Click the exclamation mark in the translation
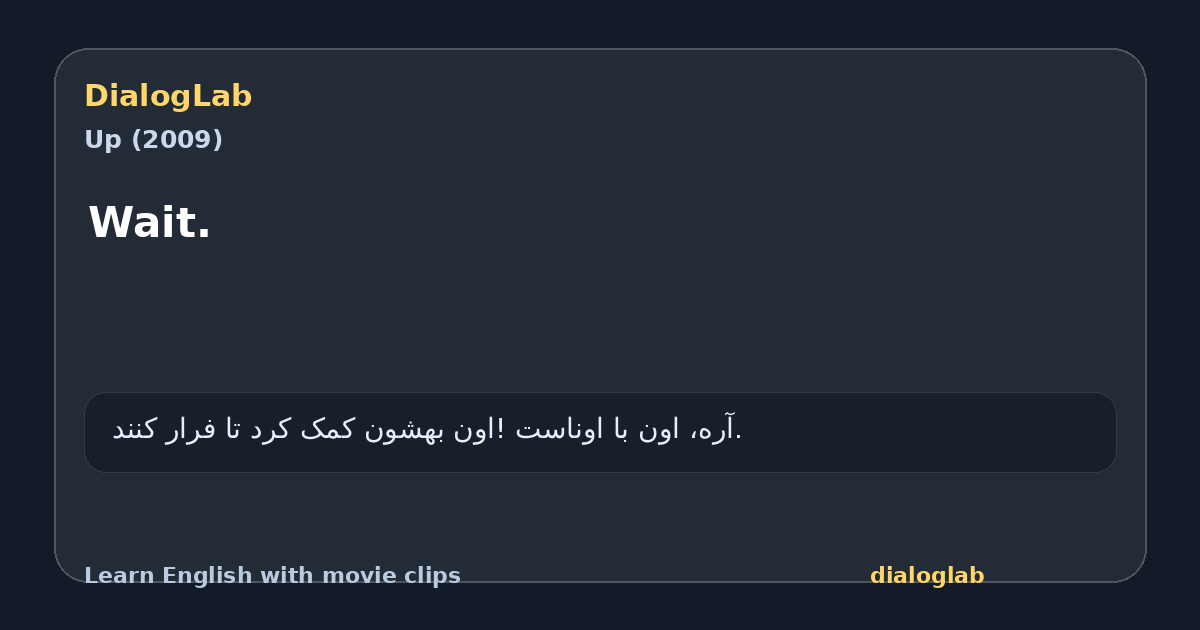The width and height of the screenshot is (1200, 630). [x=501, y=430]
